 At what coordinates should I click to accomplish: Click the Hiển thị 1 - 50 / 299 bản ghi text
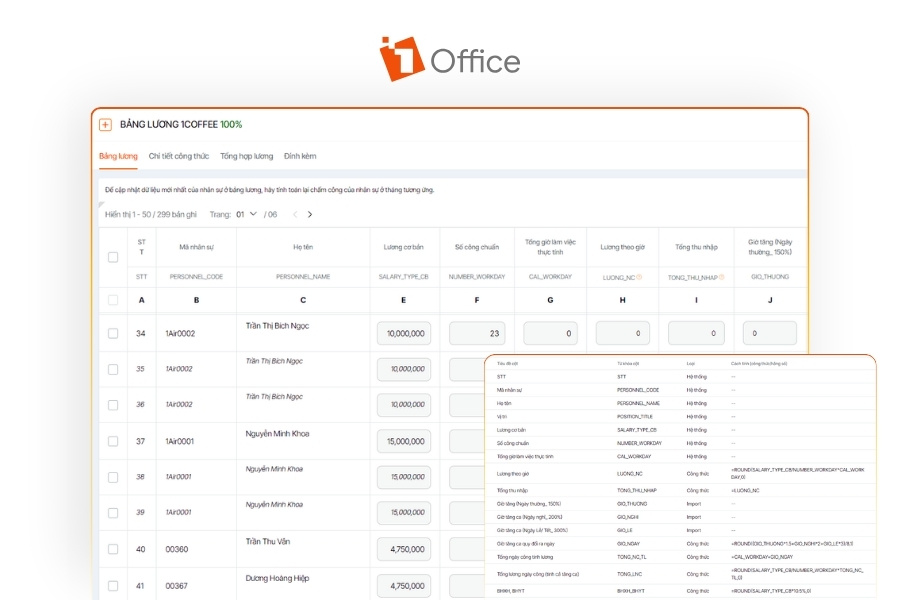[x=150, y=214]
